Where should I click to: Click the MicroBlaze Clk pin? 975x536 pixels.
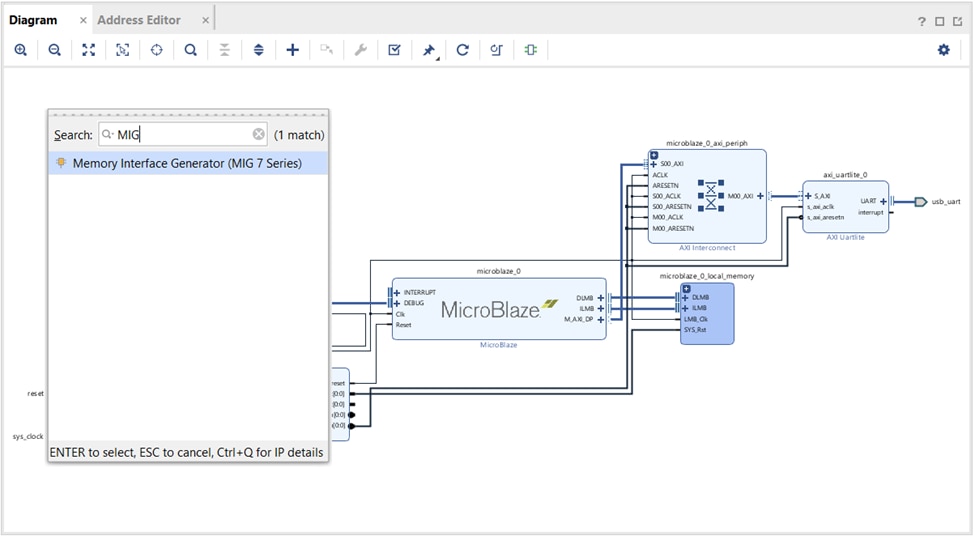coord(400,314)
